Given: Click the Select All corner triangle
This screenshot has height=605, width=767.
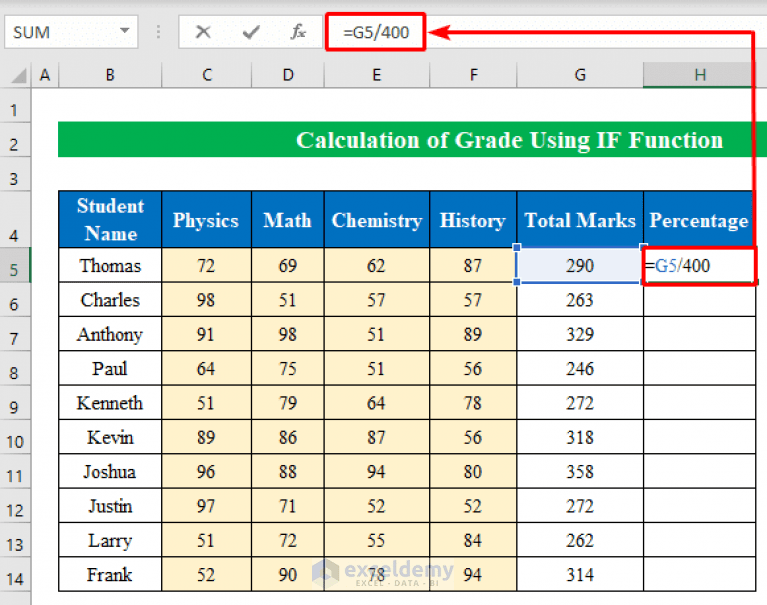Looking at the screenshot, I should pyautogui.click(x=17, y=75).
